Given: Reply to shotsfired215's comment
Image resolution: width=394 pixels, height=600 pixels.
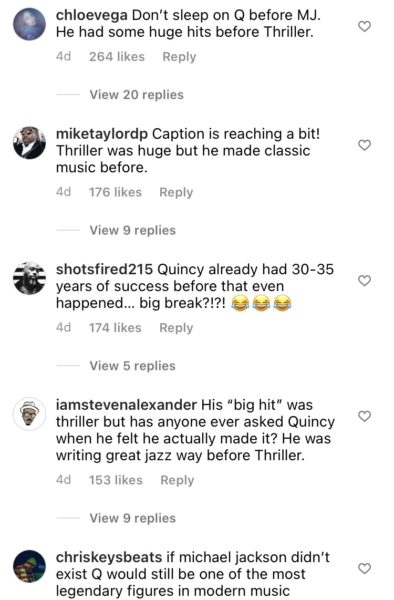Looking at the screenshot, I should click(x=176, y=328).
